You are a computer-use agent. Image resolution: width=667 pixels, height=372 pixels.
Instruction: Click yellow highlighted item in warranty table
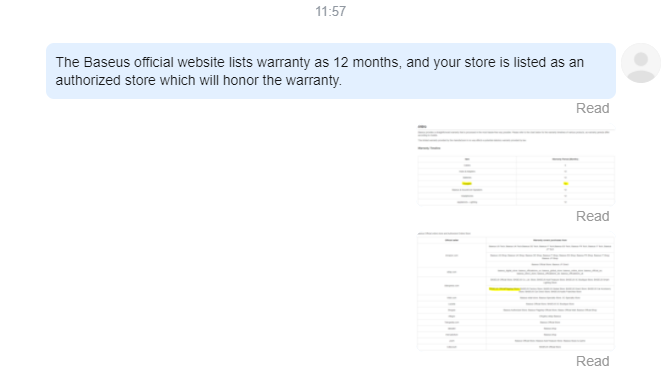tap(467, 184)
